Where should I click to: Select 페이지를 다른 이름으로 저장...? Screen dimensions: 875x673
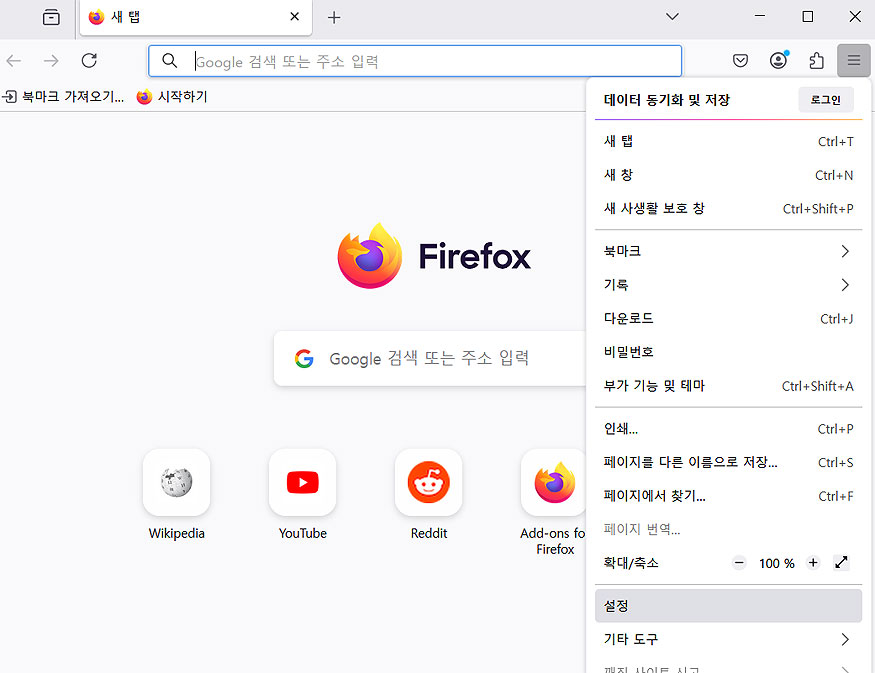click(728, 462)
